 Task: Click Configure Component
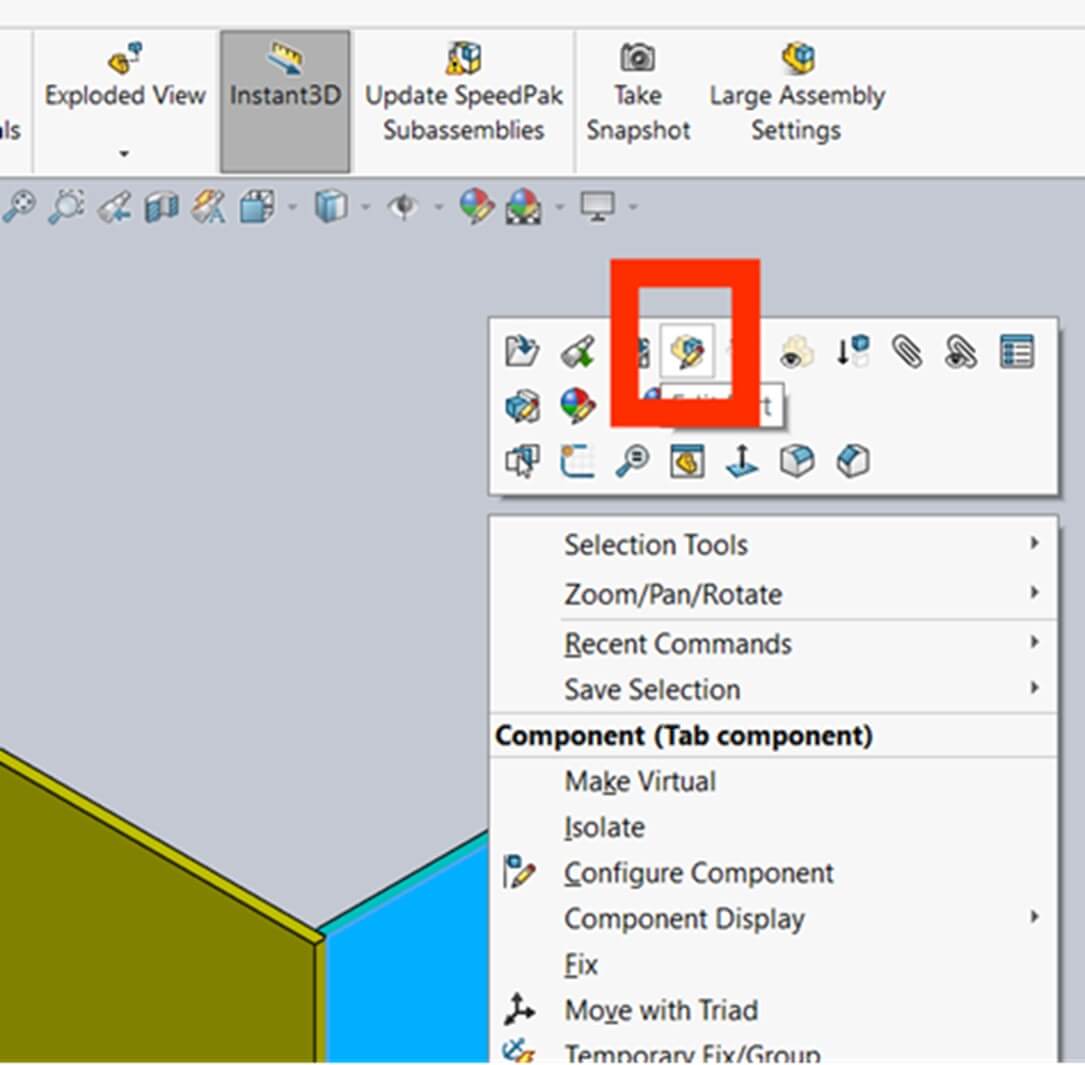[698, 872]
